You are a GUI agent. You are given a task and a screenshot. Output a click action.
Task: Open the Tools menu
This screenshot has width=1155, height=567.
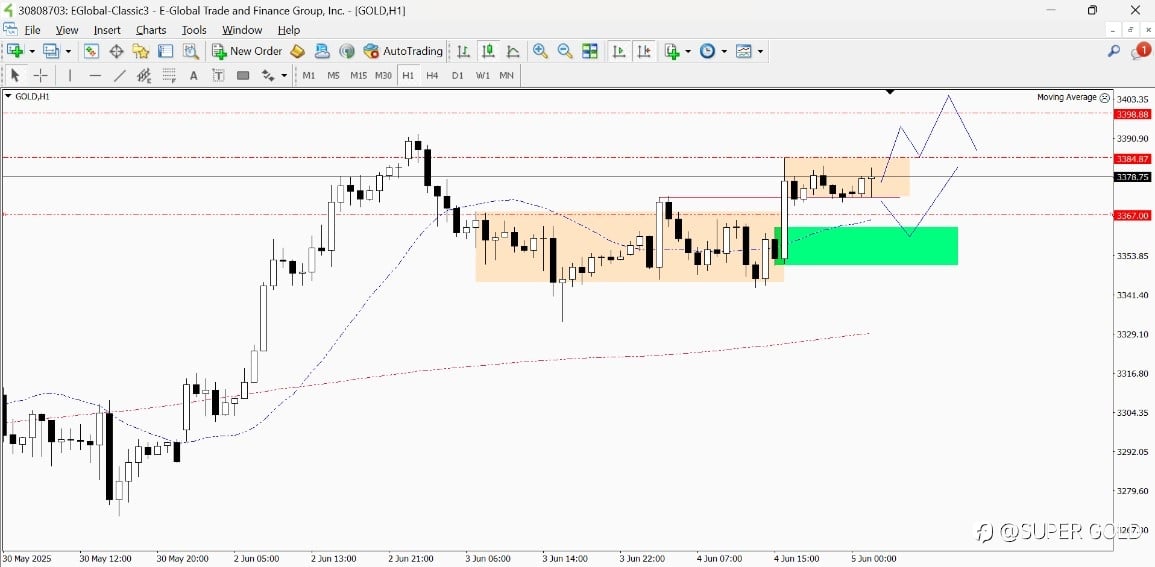[x=194, y=30]
